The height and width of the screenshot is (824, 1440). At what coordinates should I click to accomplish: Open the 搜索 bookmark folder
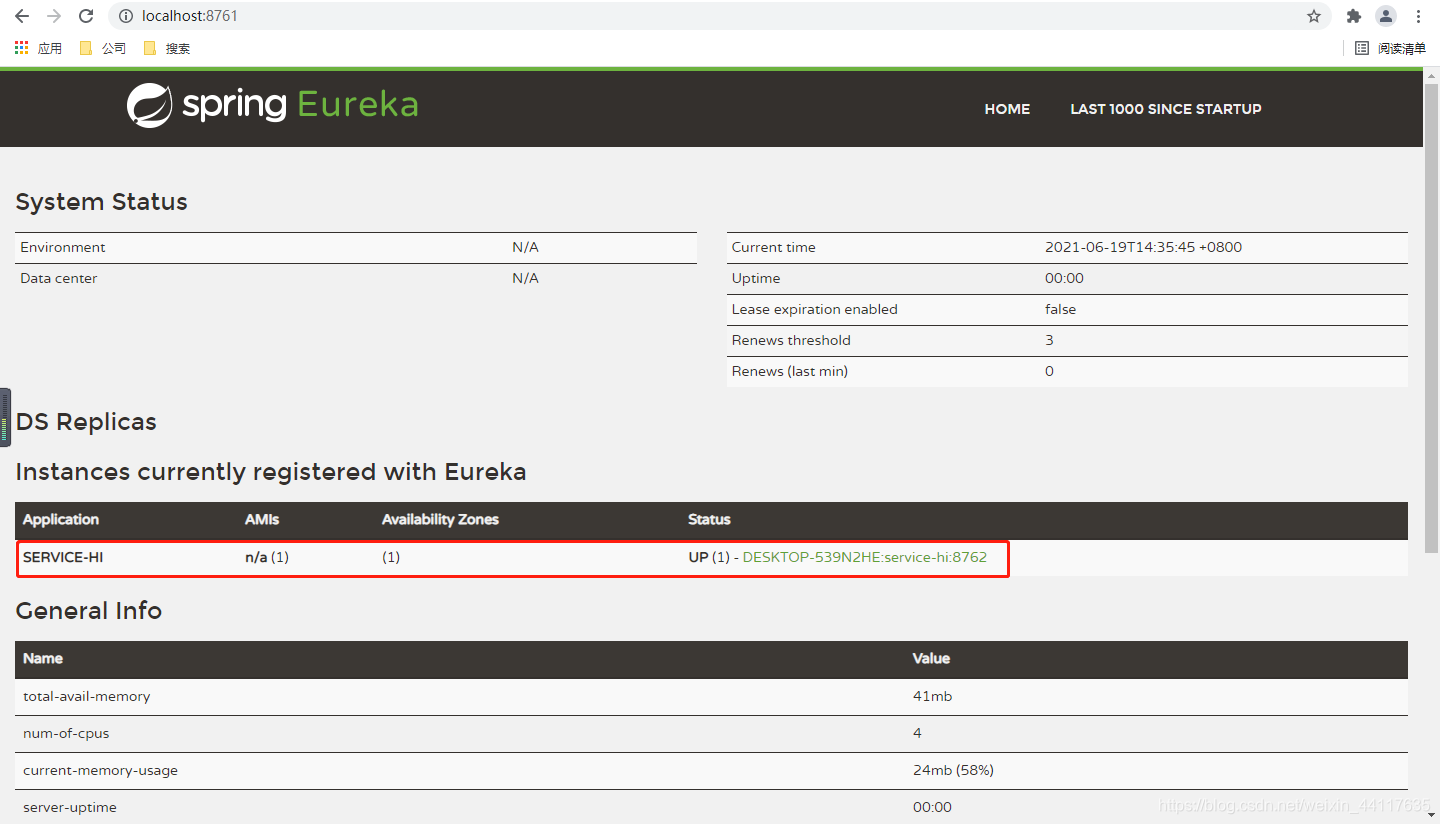pos(167,48)
